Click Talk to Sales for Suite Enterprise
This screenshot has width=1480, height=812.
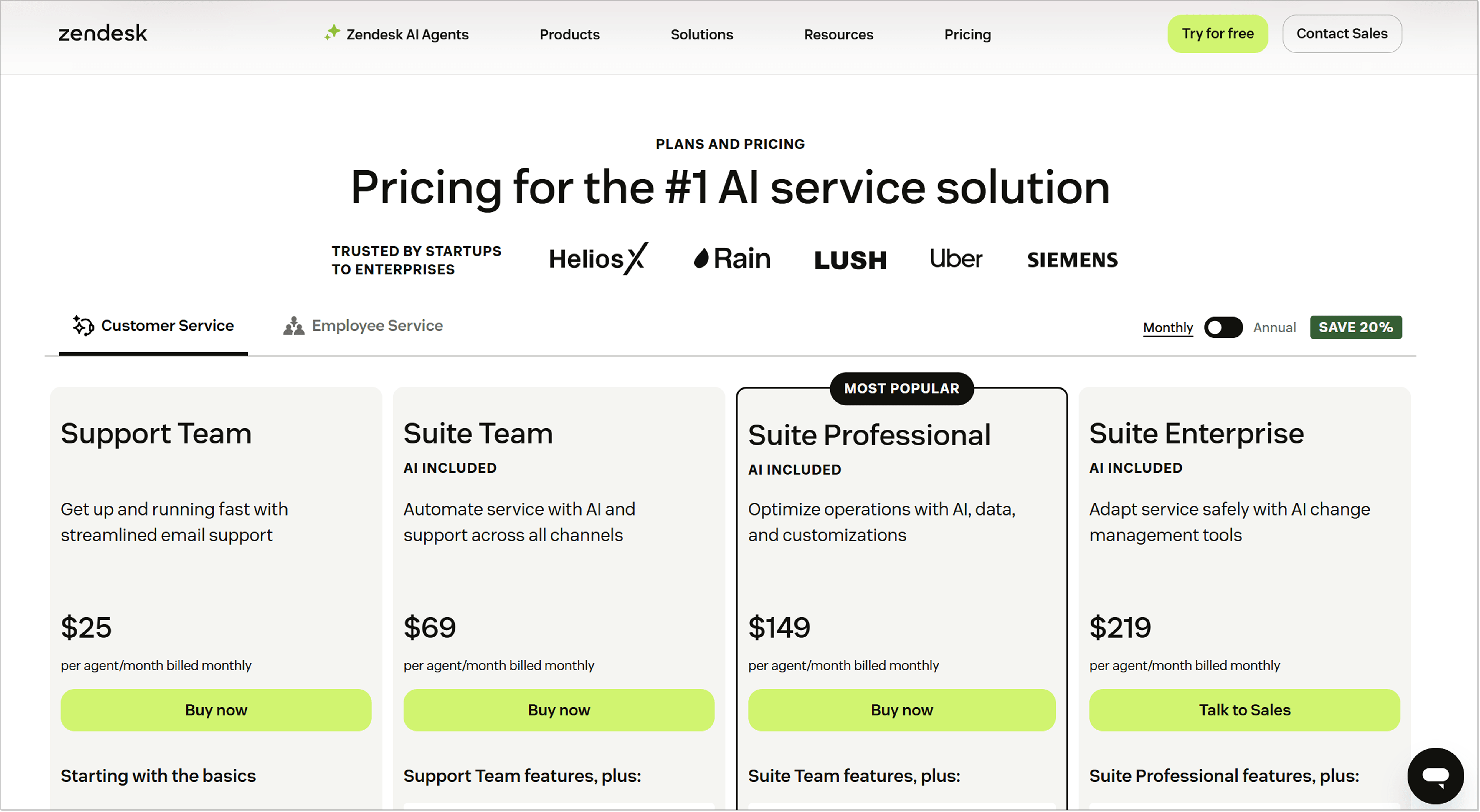[1244, 710]
